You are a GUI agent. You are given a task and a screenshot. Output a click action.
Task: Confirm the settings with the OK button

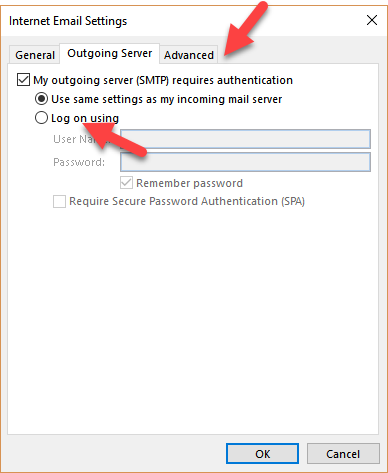(262, 453)
